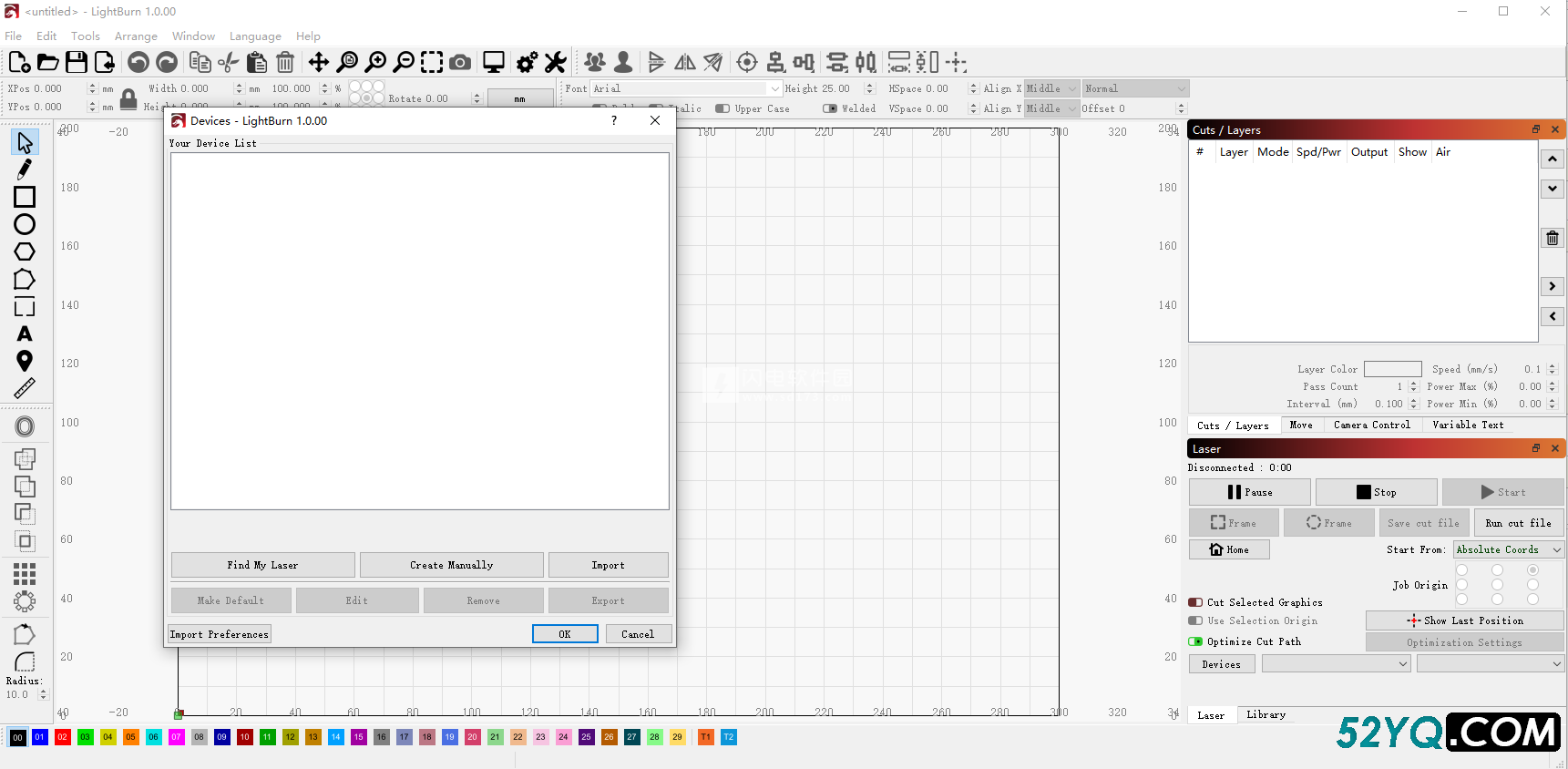Click the mm units toggle button
The width and height of the screenshot is (1568, 769).
tap(520, 98)
